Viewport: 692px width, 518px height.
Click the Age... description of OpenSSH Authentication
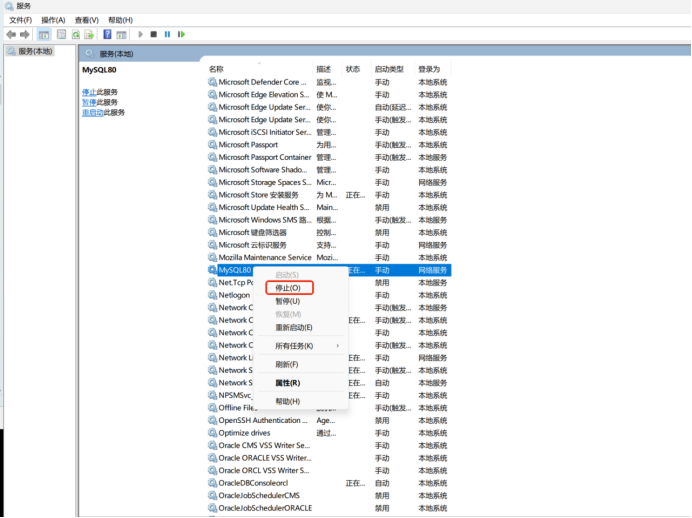326,420
